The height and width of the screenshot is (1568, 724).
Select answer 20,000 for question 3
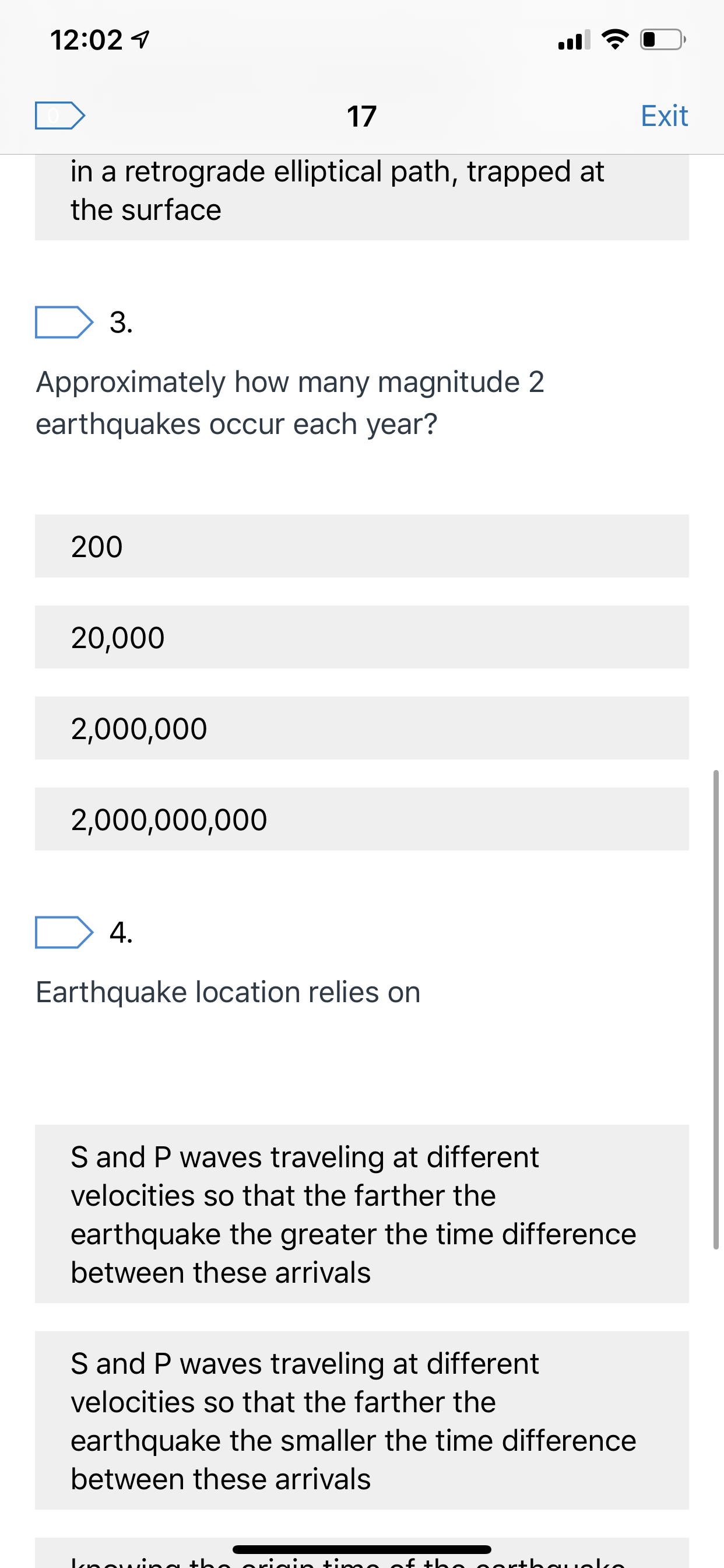(361, 636)
